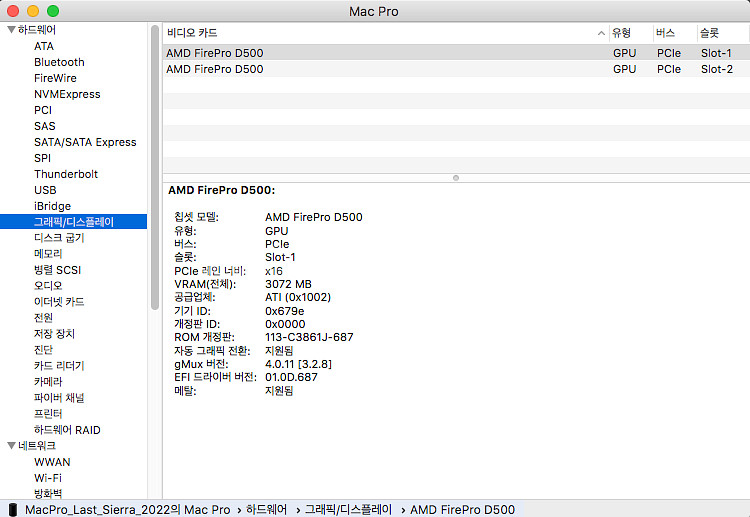Click the ROM 개정판 value 113-C3861J-687
750x517 pixels.
tap(309, 337)
